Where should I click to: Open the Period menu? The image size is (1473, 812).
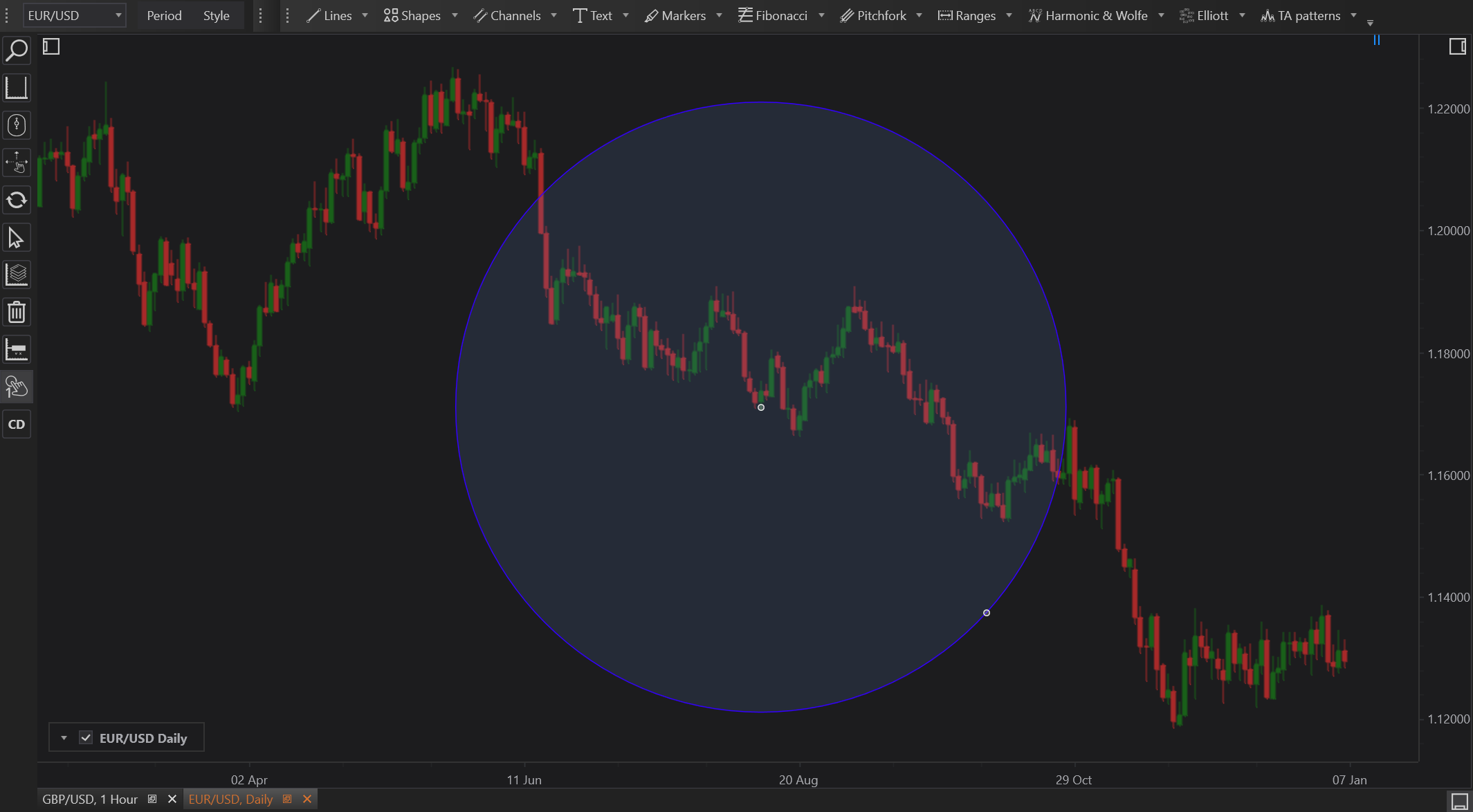tap(164, 15)
